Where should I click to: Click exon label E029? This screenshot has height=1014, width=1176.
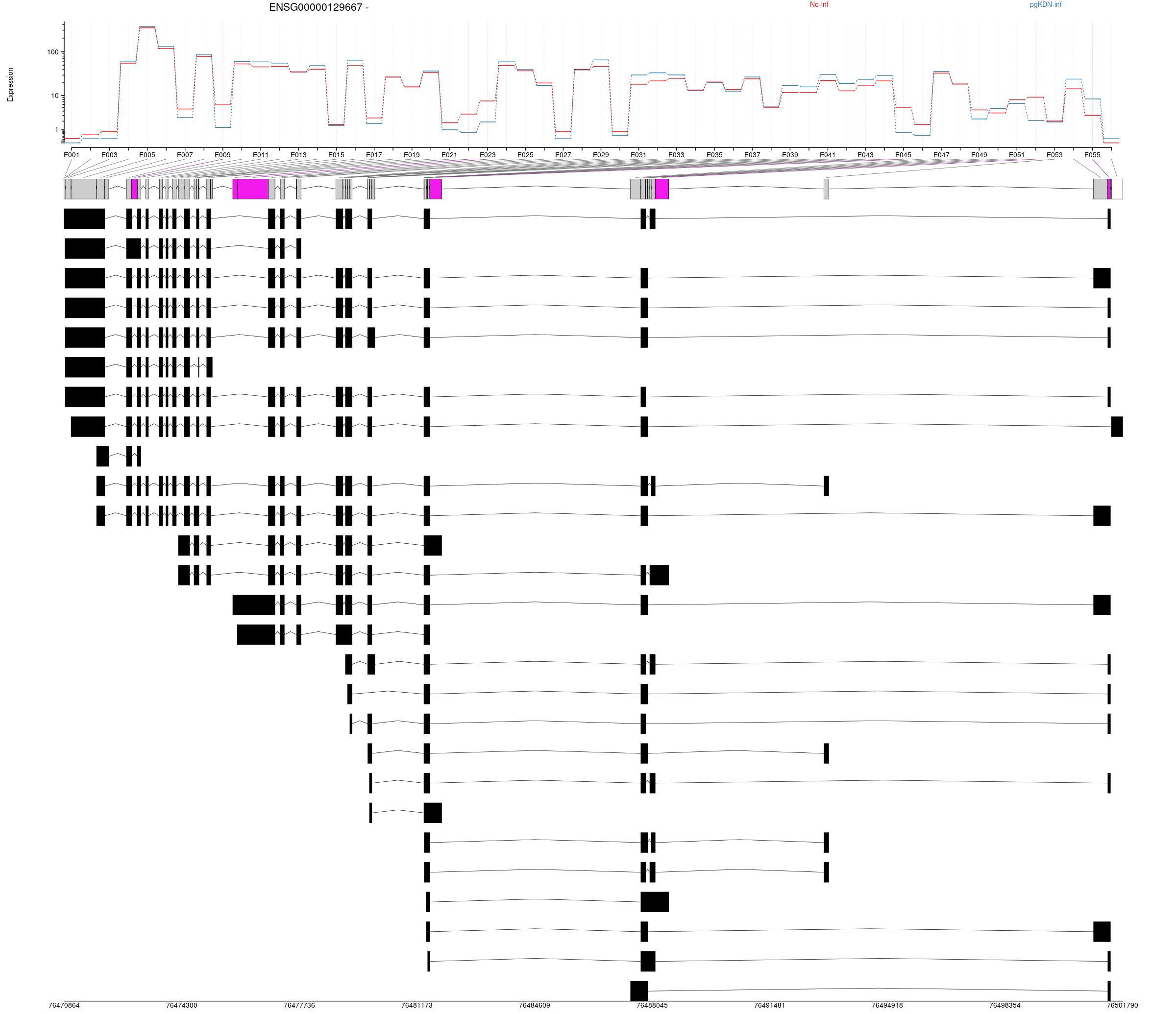click(x=600, y=155)
